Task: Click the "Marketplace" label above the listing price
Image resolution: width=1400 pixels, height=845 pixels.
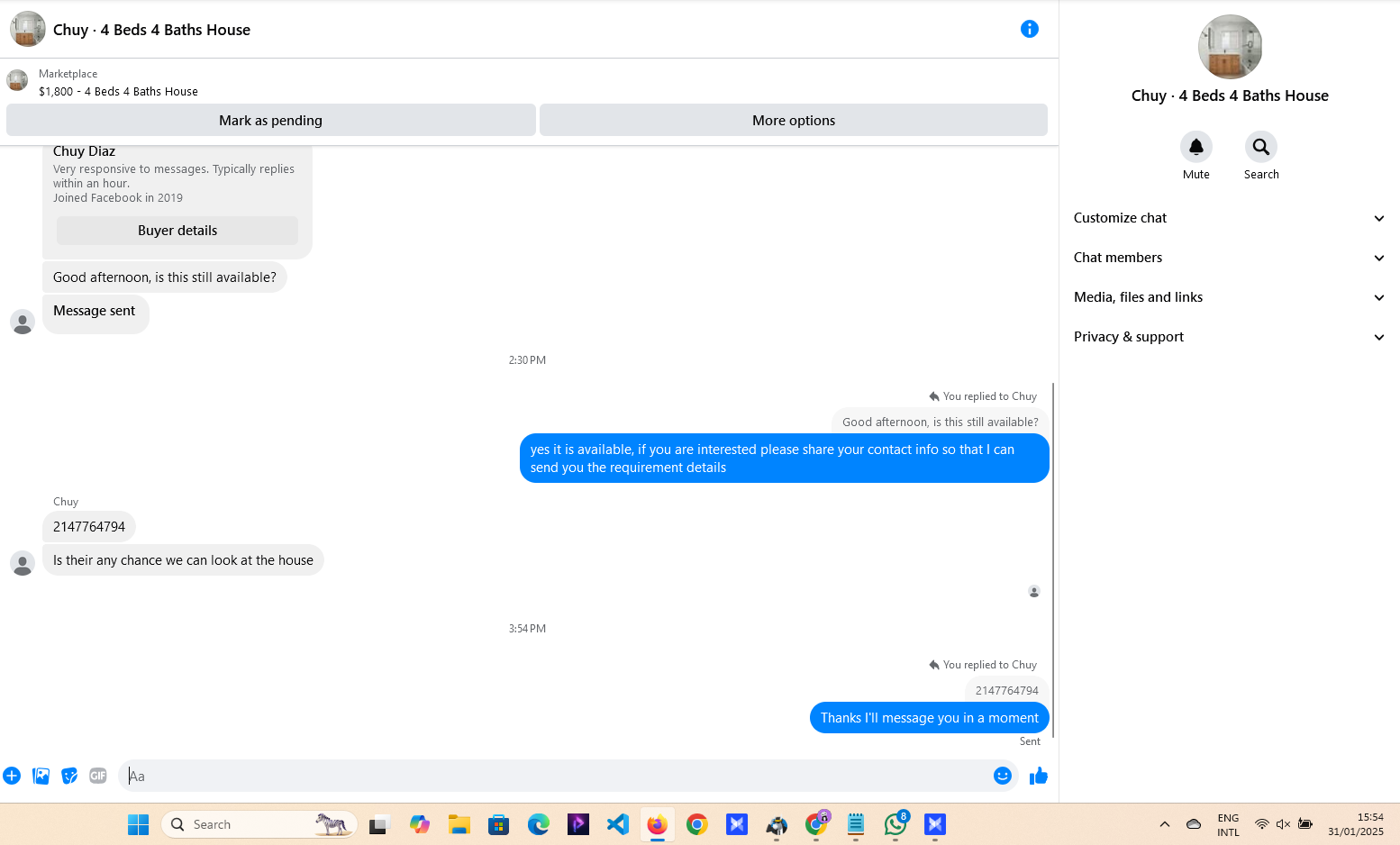Action: click(68, 74)
